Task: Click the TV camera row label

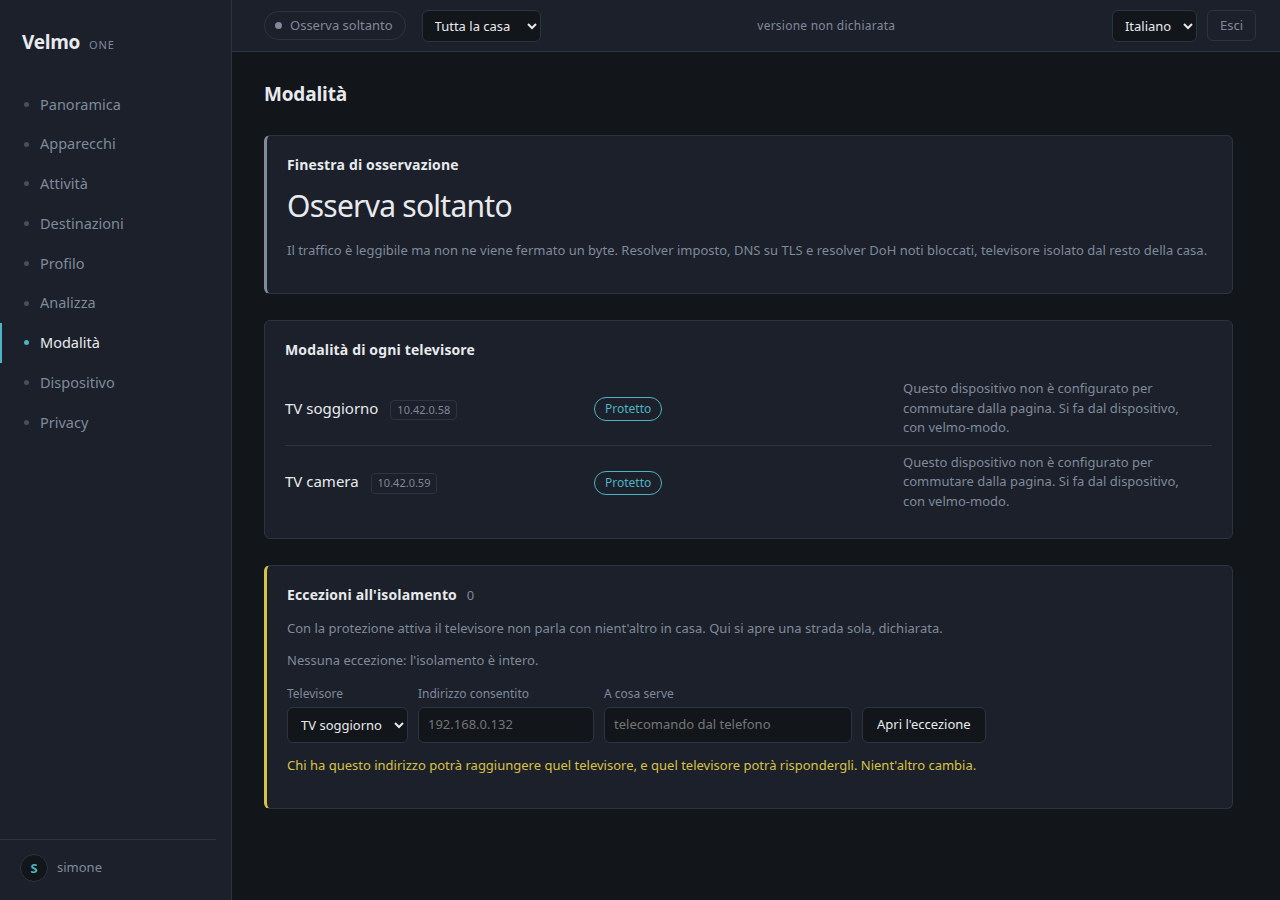Action: 322,482
